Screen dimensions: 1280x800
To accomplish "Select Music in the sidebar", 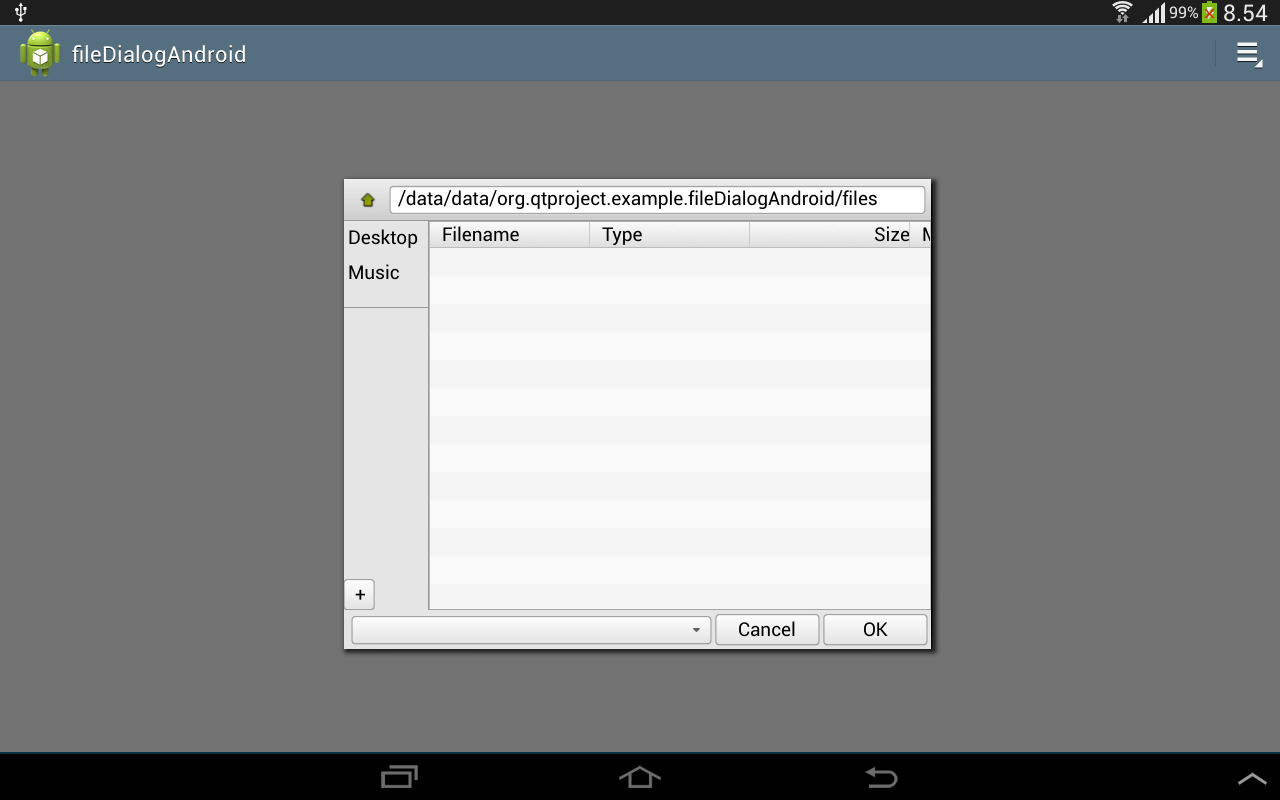I will pyautogui.click(x=374, y=273).
